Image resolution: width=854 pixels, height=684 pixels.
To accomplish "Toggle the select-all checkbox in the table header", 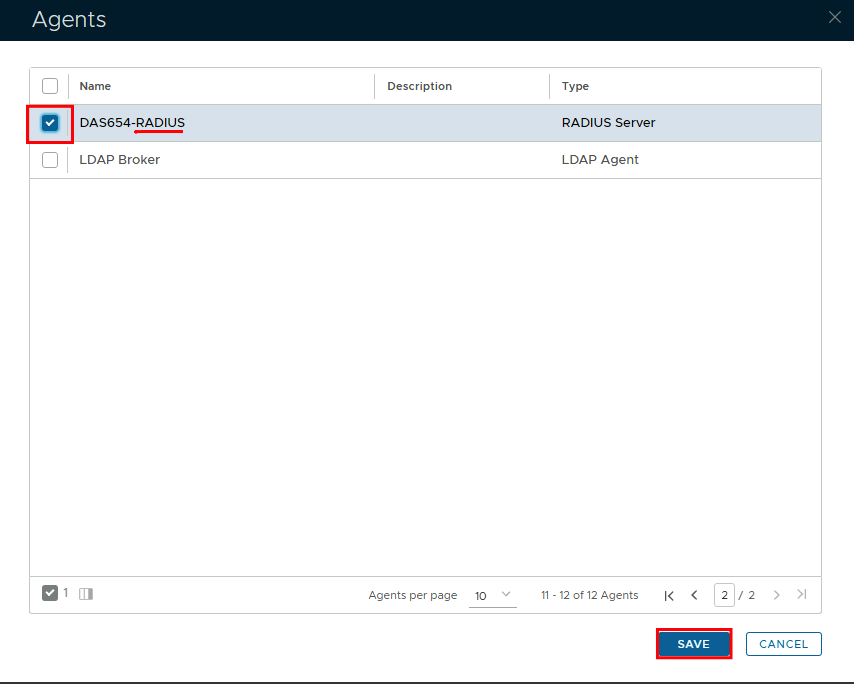I will (50, 86).
